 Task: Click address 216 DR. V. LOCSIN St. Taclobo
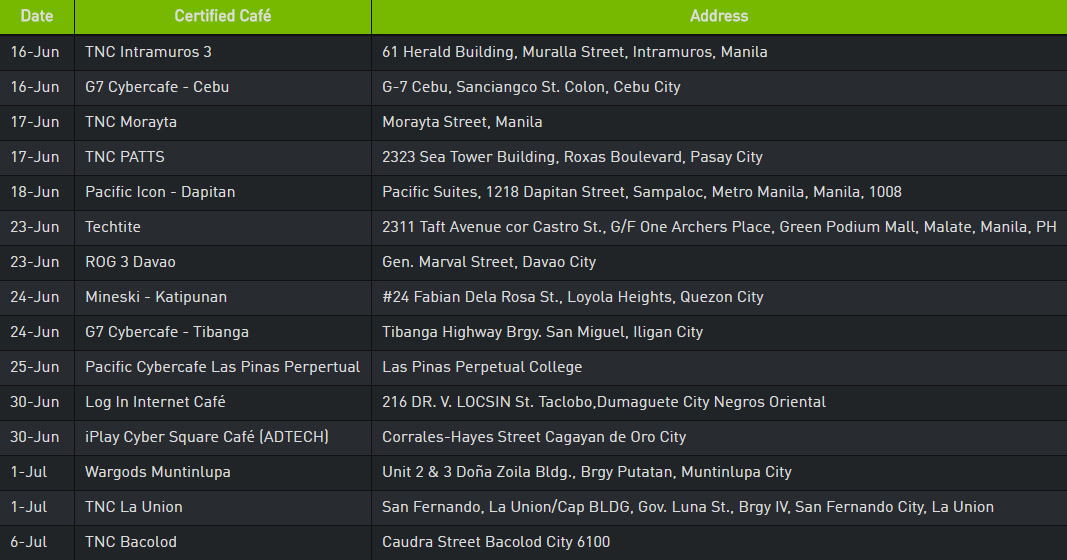click(x=719, y=403)
